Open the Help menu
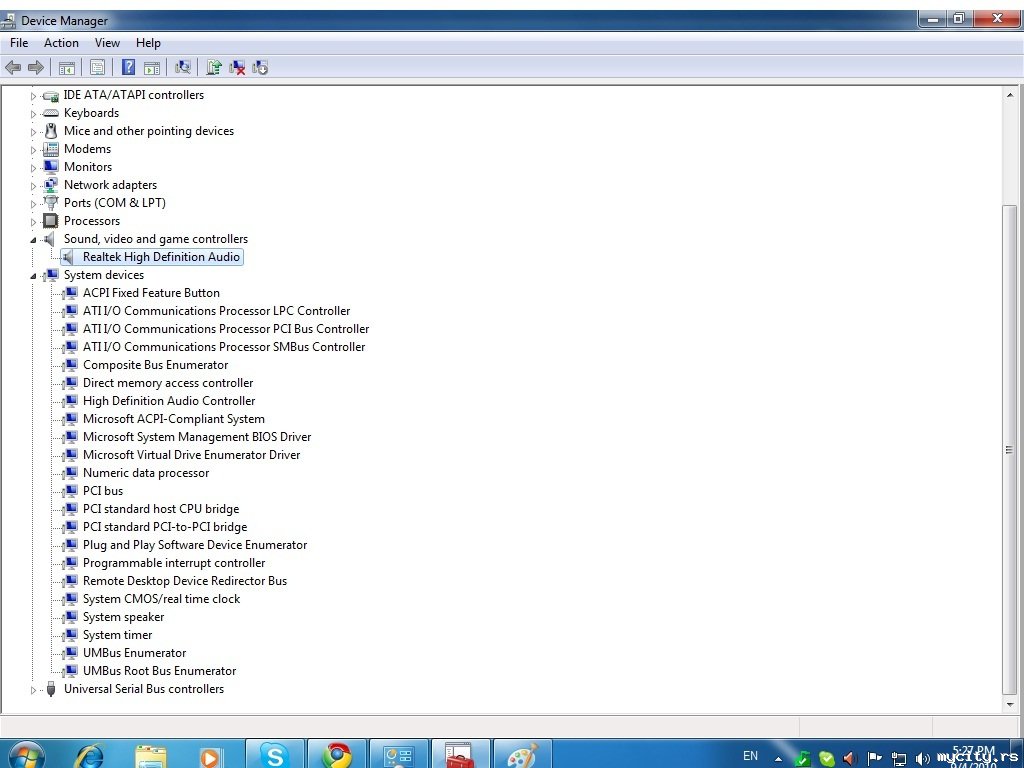Viewport: 1024px width, 768px height. click(148, 42)
